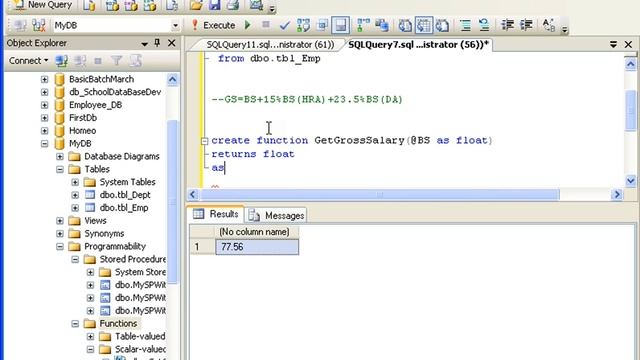Comment out the selected lines
The width and height of the screenshot is (640, 360).
(465, 25)
